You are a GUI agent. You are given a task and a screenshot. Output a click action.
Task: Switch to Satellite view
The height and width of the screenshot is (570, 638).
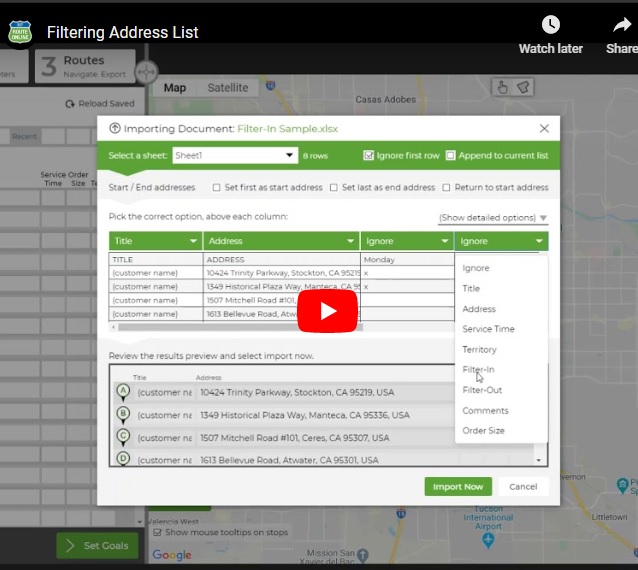pyautogui.click(x=228, y=88)
